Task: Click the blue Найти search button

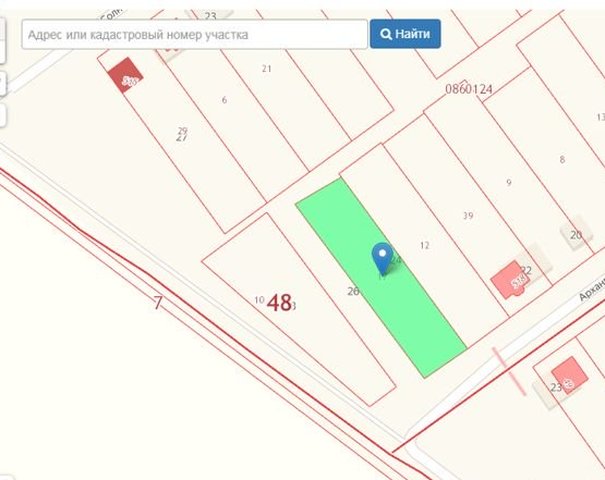Action: [405, 34]
